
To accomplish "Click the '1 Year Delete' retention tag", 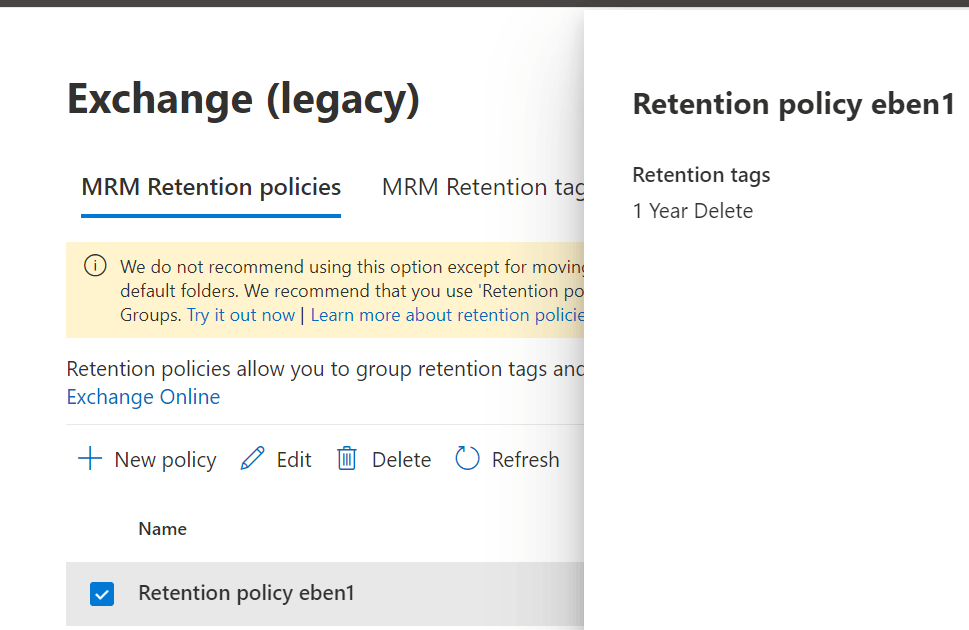I will 693,211.
